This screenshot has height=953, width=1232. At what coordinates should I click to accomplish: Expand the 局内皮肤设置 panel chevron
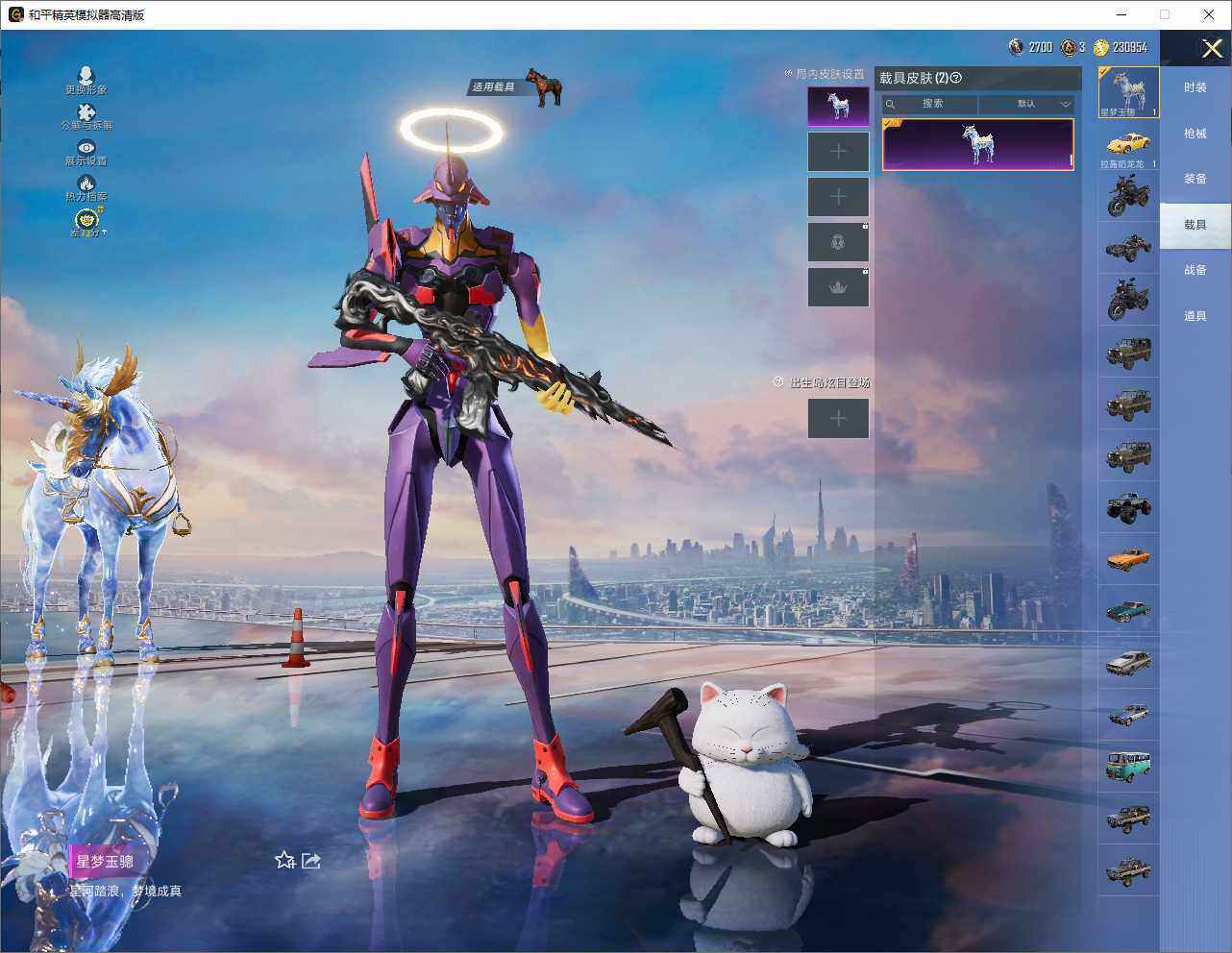tap(789, 73)
